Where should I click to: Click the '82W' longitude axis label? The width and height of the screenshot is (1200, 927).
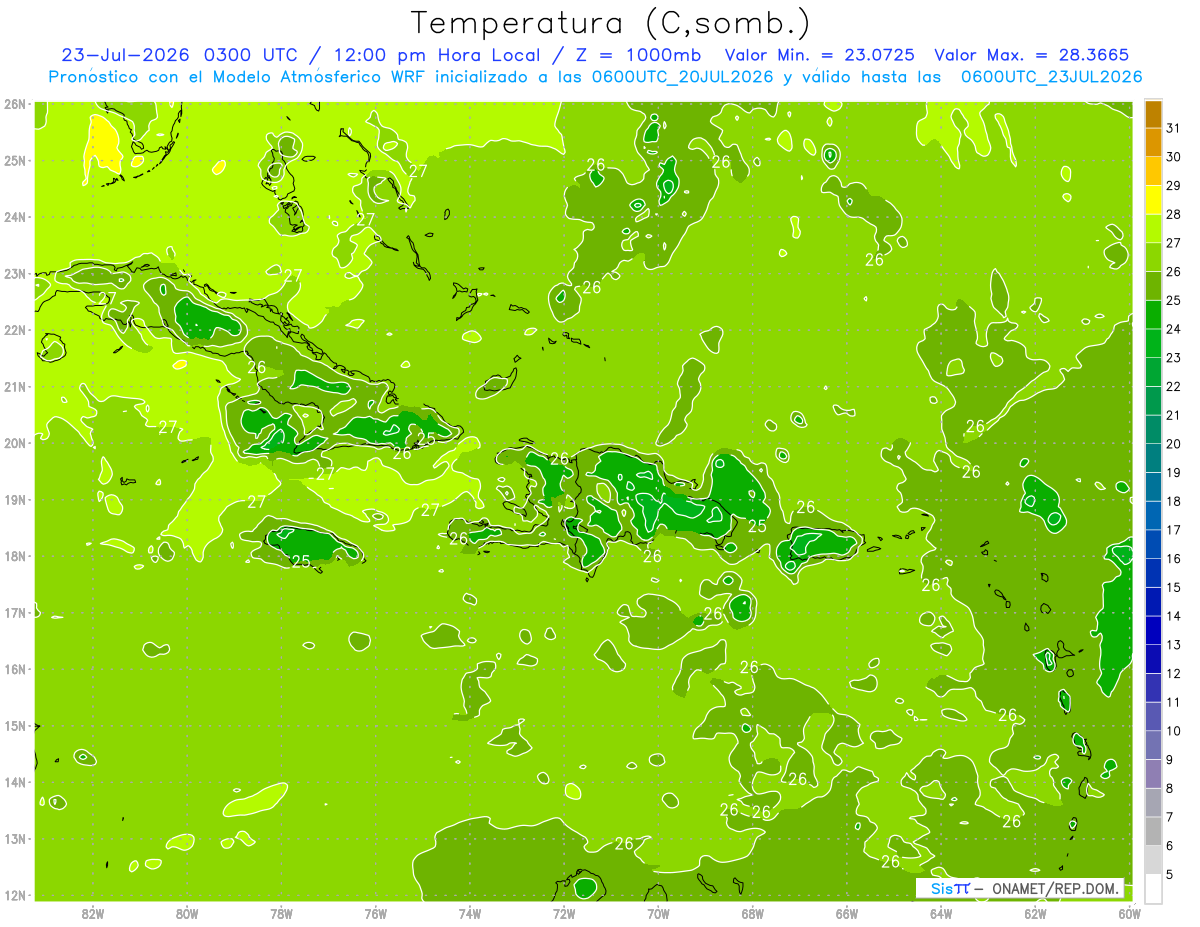click(93, 913)
